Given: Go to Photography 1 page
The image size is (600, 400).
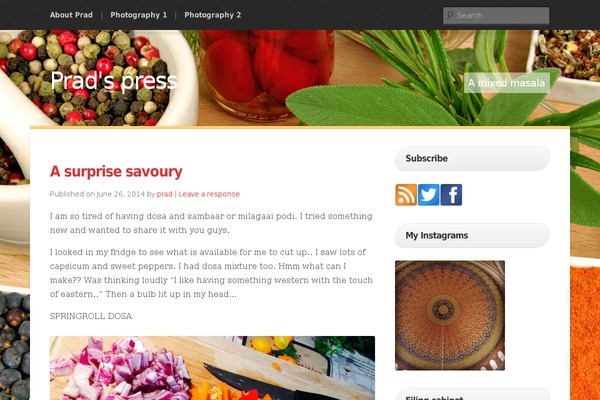Looking at the screenshot, I should (139, 15).
